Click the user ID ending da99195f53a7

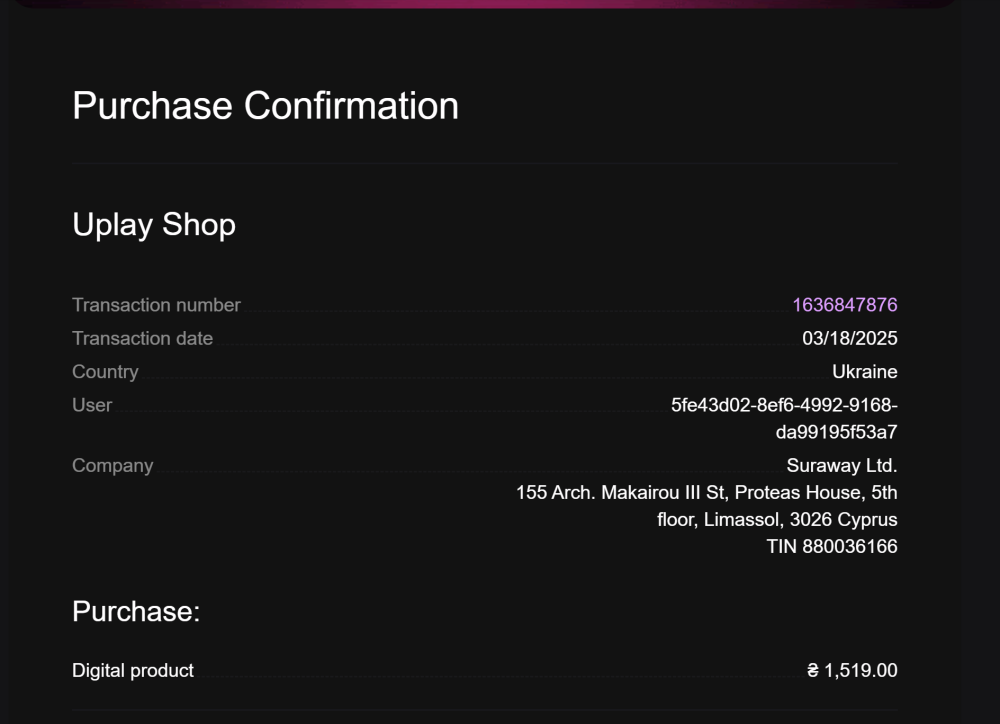(x=836, y=432)
